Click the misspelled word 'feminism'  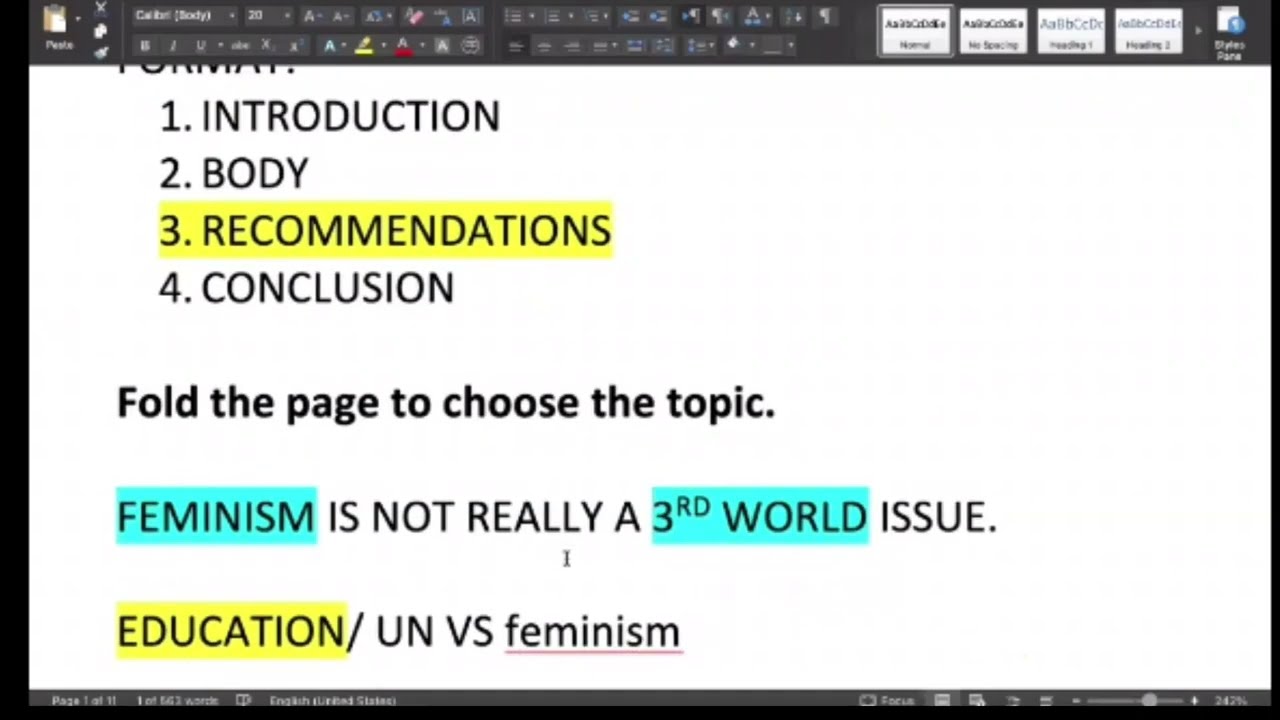(593, 632)
